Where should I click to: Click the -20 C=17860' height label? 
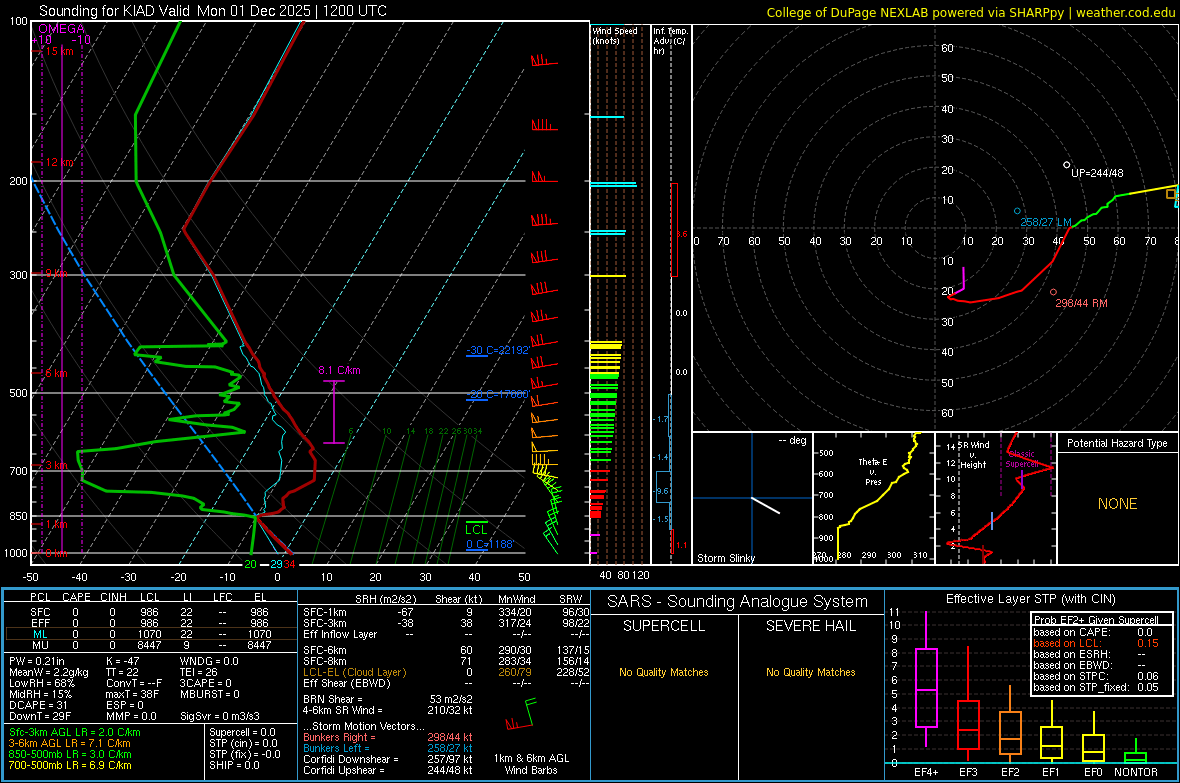click(497, 395)
